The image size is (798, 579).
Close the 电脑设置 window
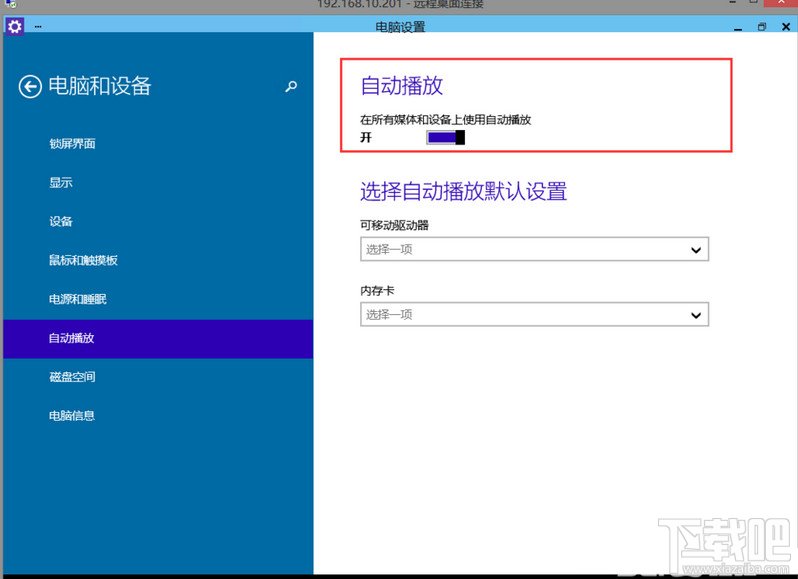[785, 26]
